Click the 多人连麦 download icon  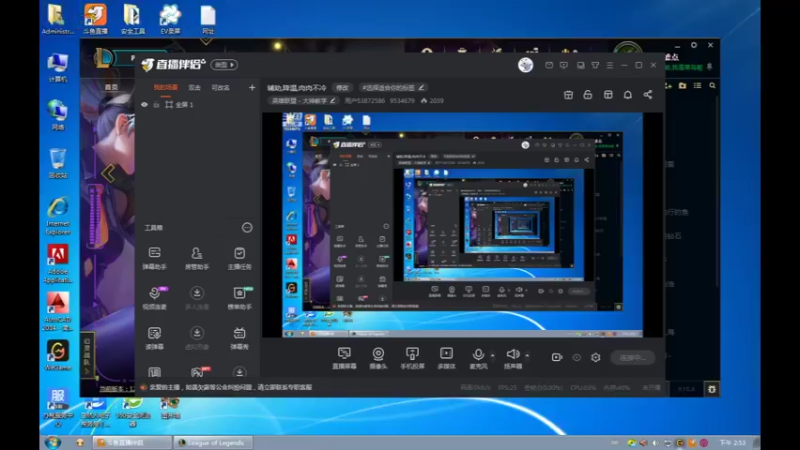[196, 293]
